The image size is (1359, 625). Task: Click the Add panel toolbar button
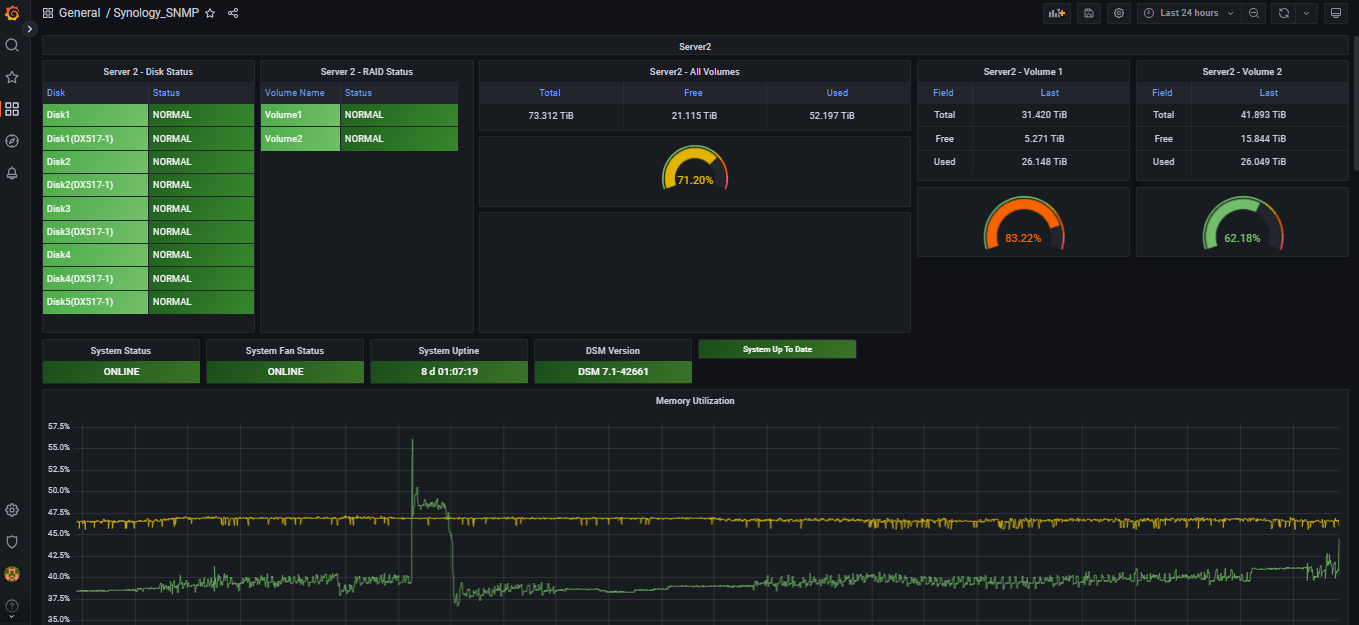tap(1056, 13)
